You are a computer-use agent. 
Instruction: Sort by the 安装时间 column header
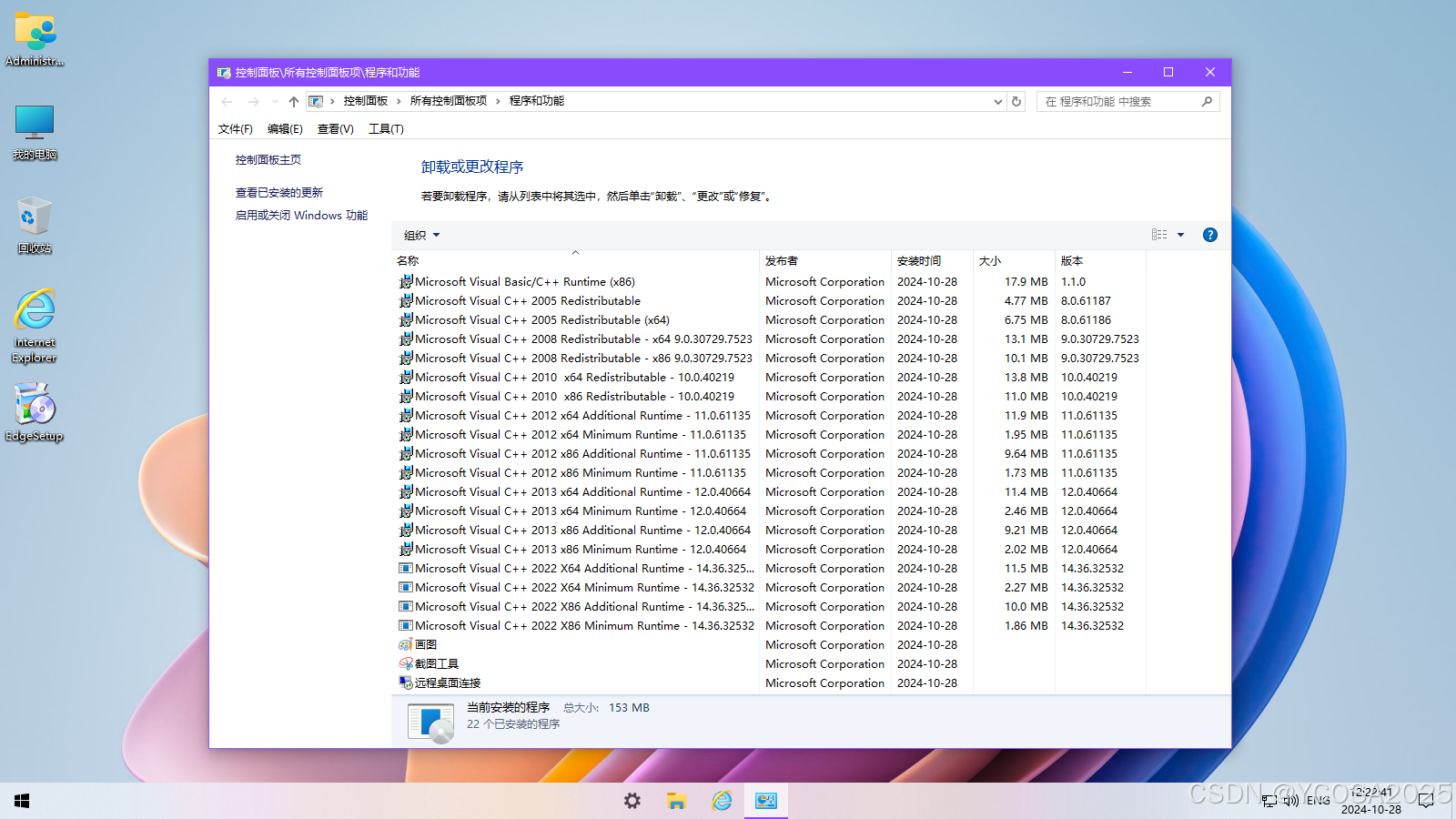[932, 261]
